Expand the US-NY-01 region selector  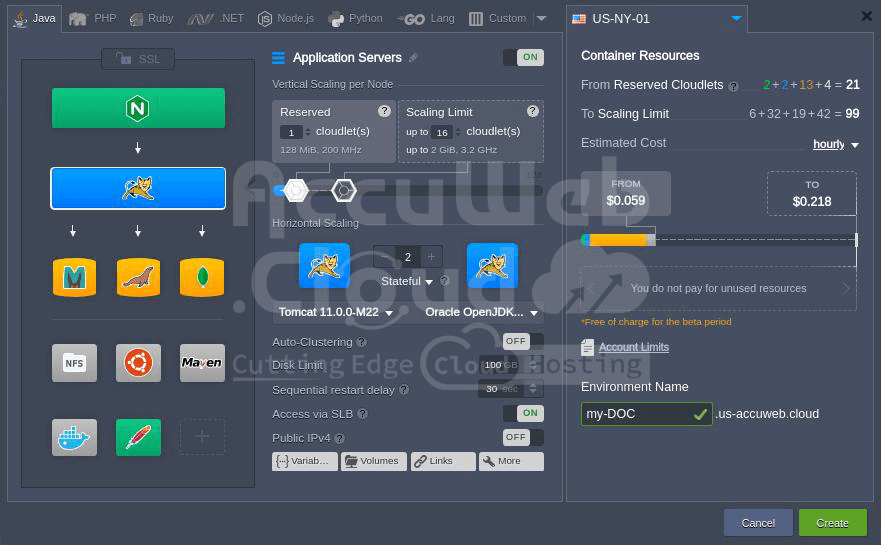737,18
